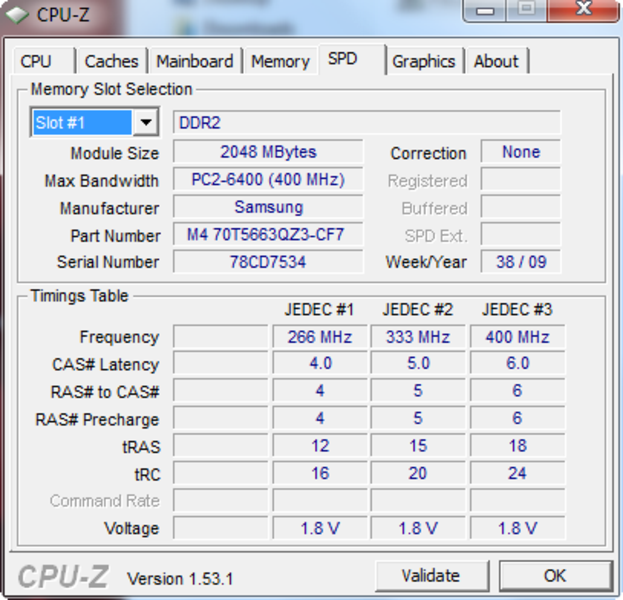The image size is (623, 600).
Task: Click the Max Bandwidth label
Action: point(102,181)
